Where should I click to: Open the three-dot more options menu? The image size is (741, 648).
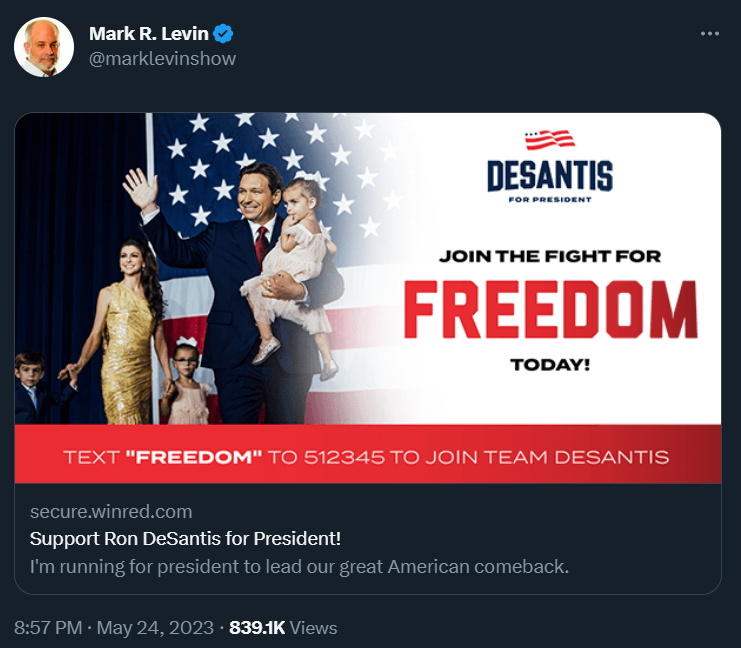pos(709,34)
